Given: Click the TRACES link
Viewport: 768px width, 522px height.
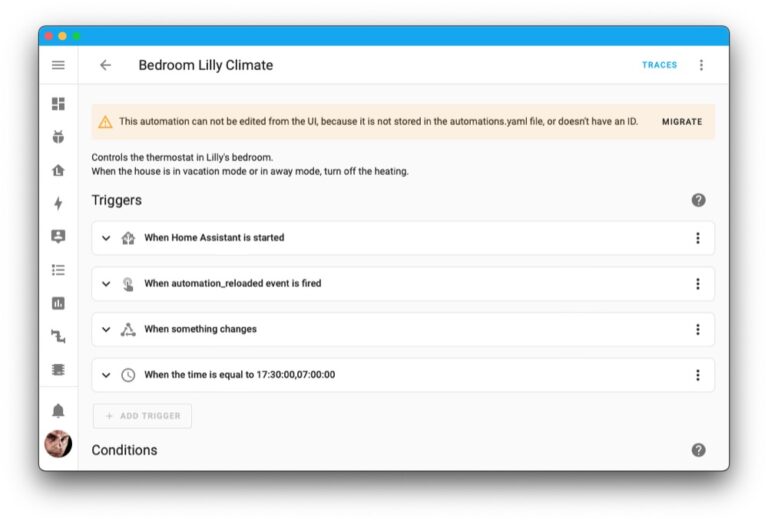Looking at the screenshot, I should click(659, 65).
